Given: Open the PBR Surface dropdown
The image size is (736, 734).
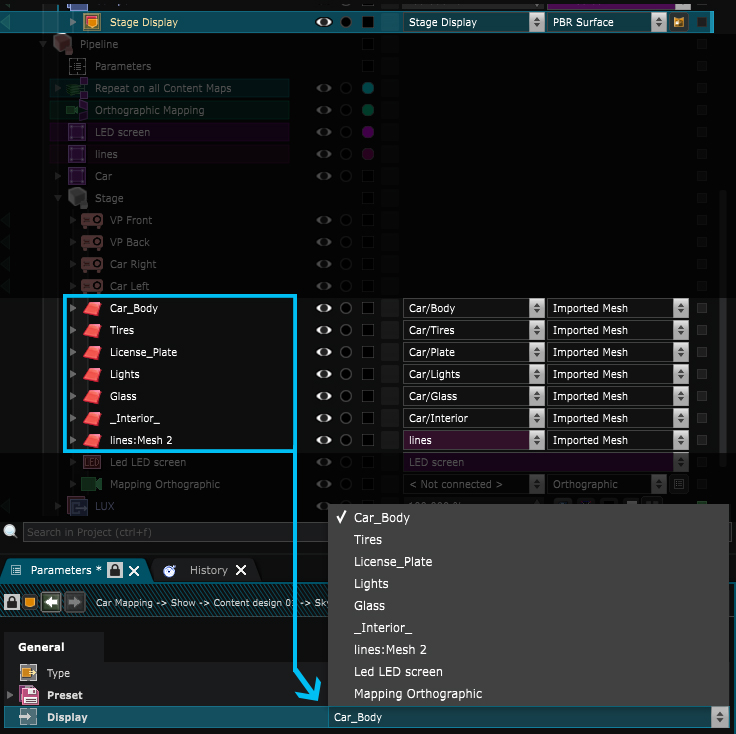Looking at the screenshot, I should (606, 22).
